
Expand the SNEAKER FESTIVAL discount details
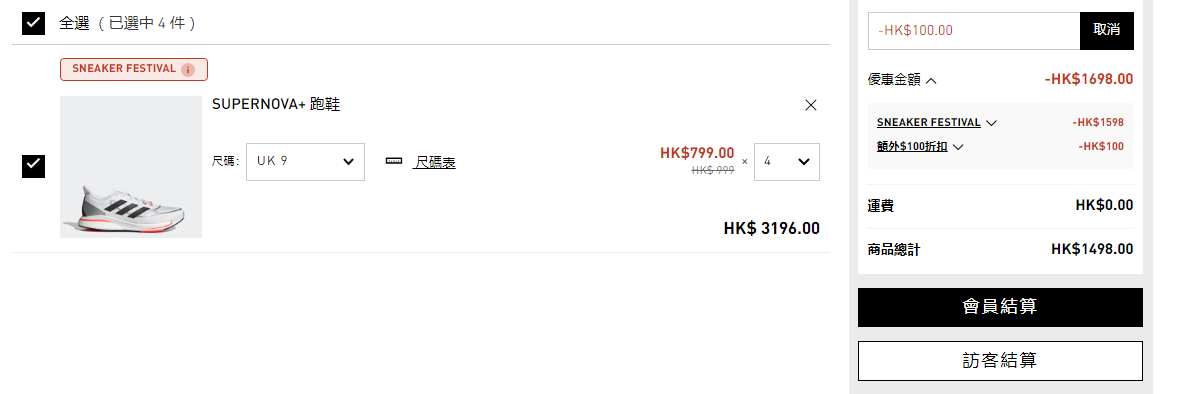coord(991,123)
